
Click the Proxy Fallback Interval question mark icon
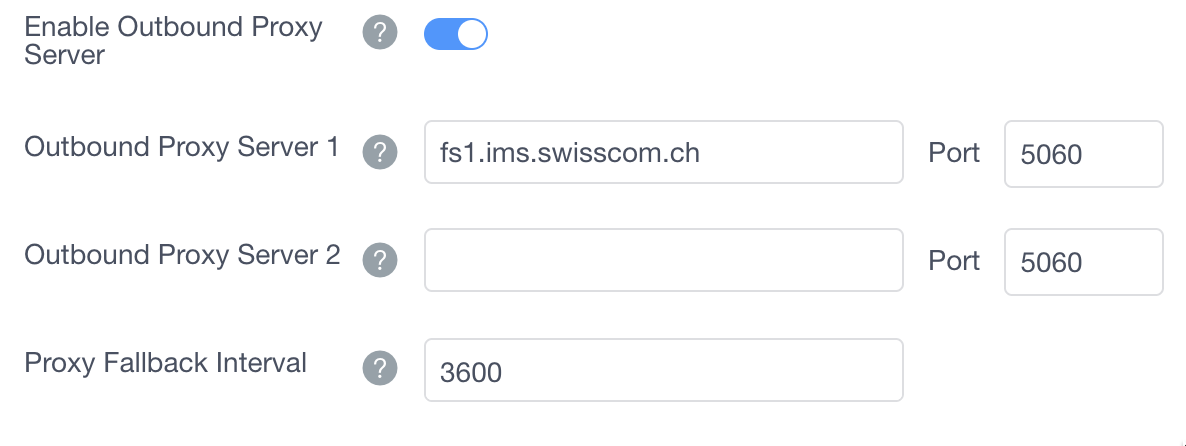(380, 367)
